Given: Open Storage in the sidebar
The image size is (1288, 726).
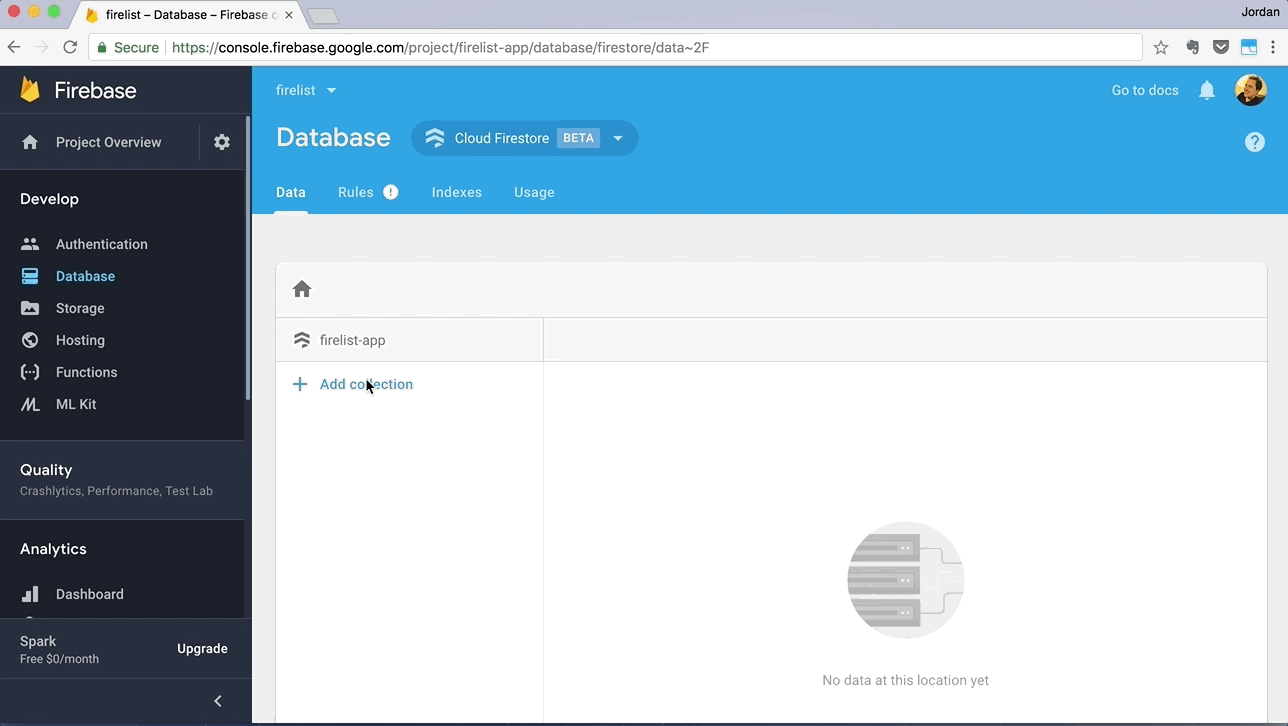Looking at the screenshot, I should point(80,308).
